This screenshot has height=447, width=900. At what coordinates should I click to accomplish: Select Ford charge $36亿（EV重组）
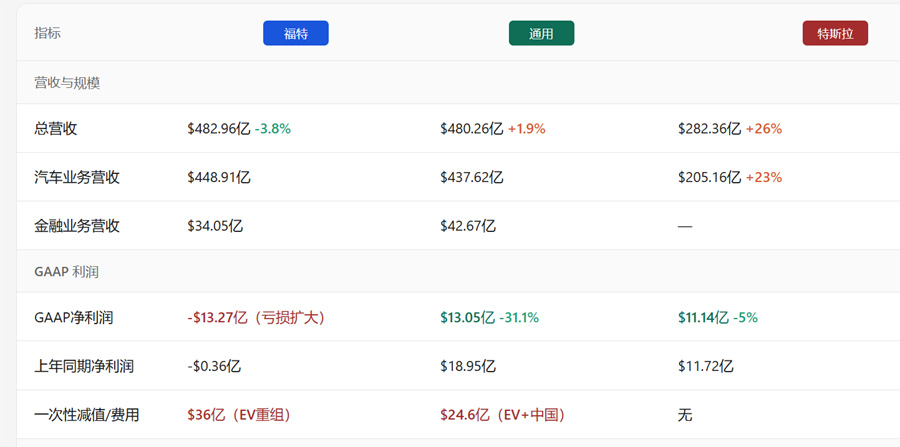coord(239,415)
